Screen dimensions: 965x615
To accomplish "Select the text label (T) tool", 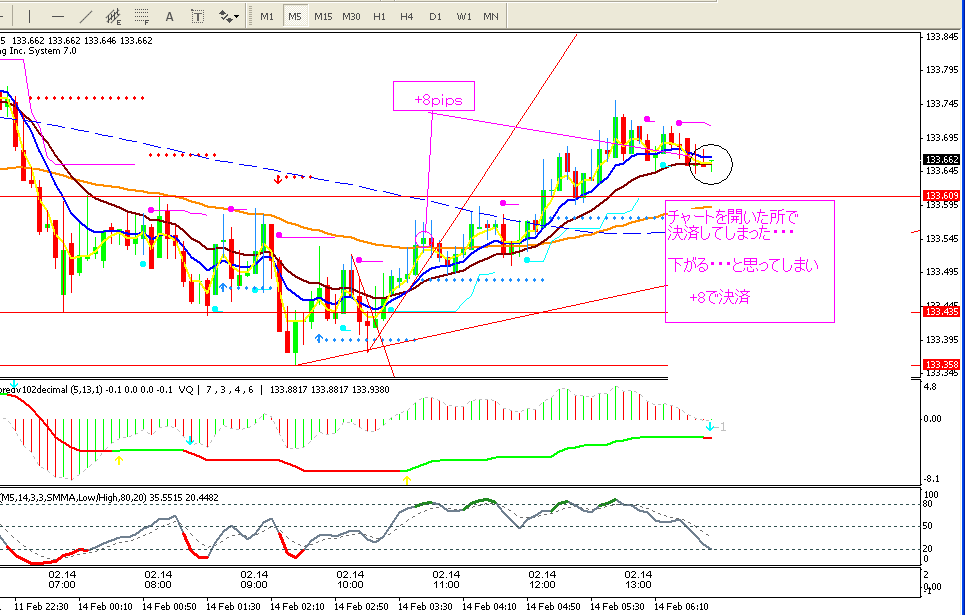I will [198, 17].
